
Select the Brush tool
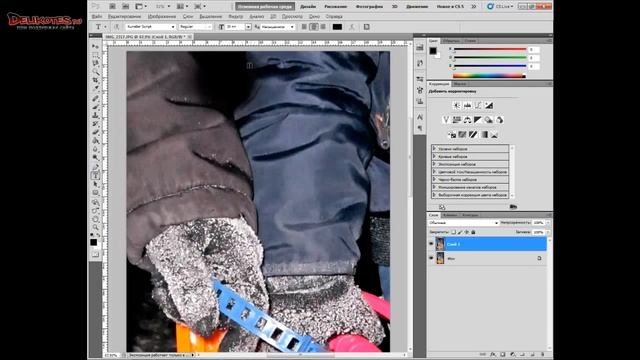[96, 107]
